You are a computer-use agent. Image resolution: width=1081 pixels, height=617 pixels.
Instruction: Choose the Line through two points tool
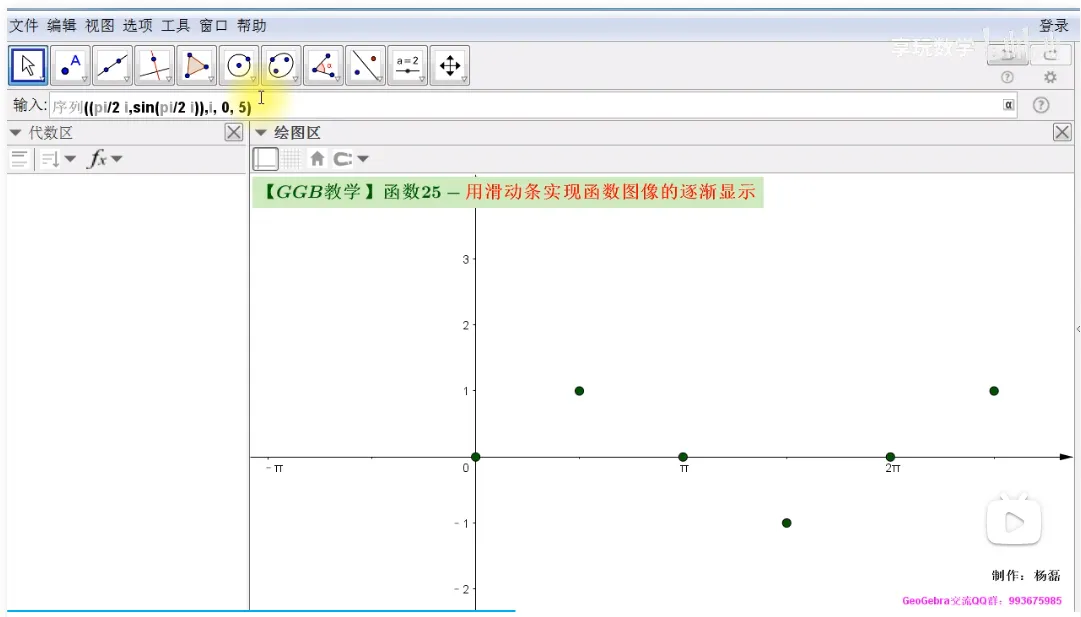pos(113,66)
